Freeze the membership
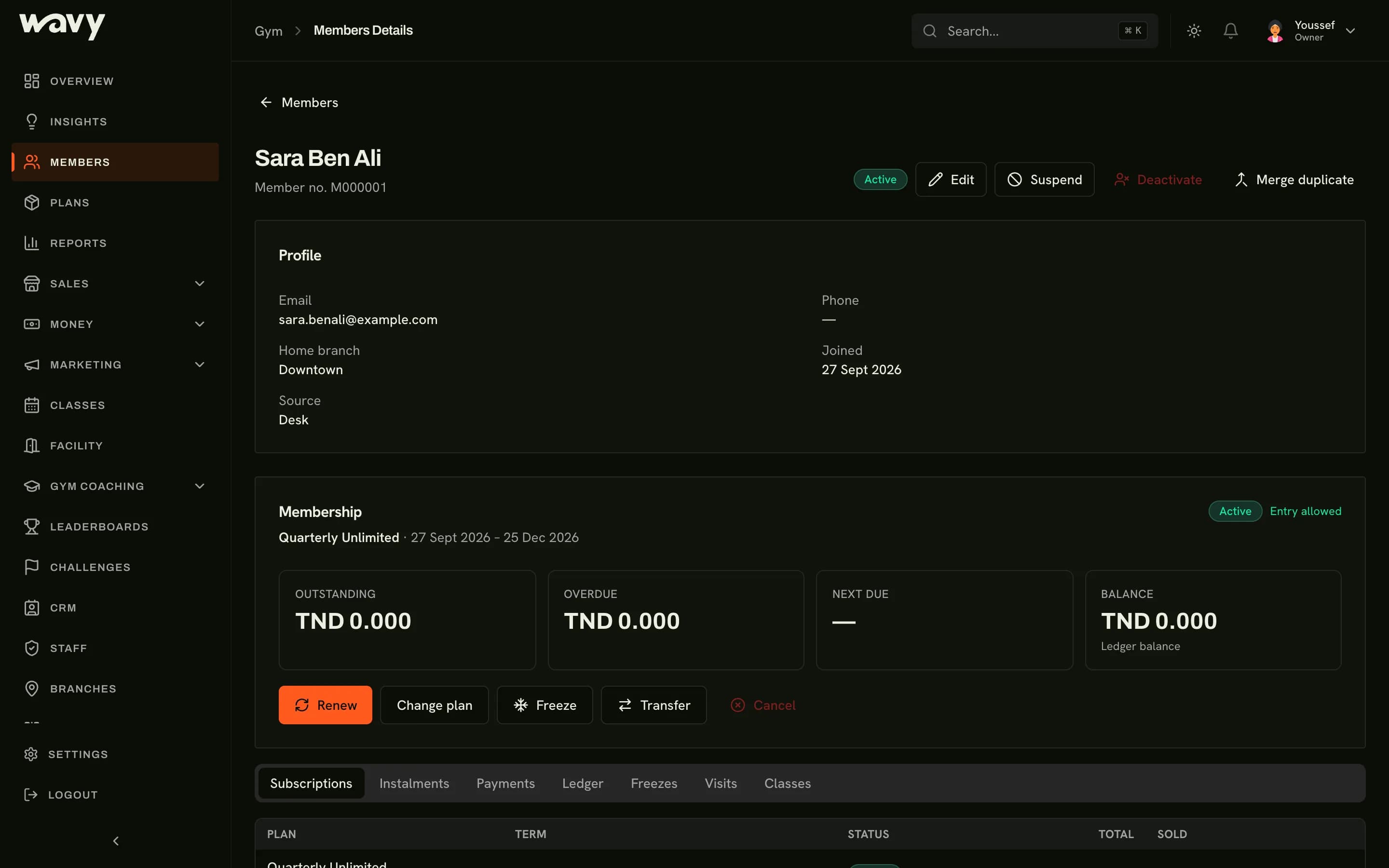 click(x=545, y=705)
